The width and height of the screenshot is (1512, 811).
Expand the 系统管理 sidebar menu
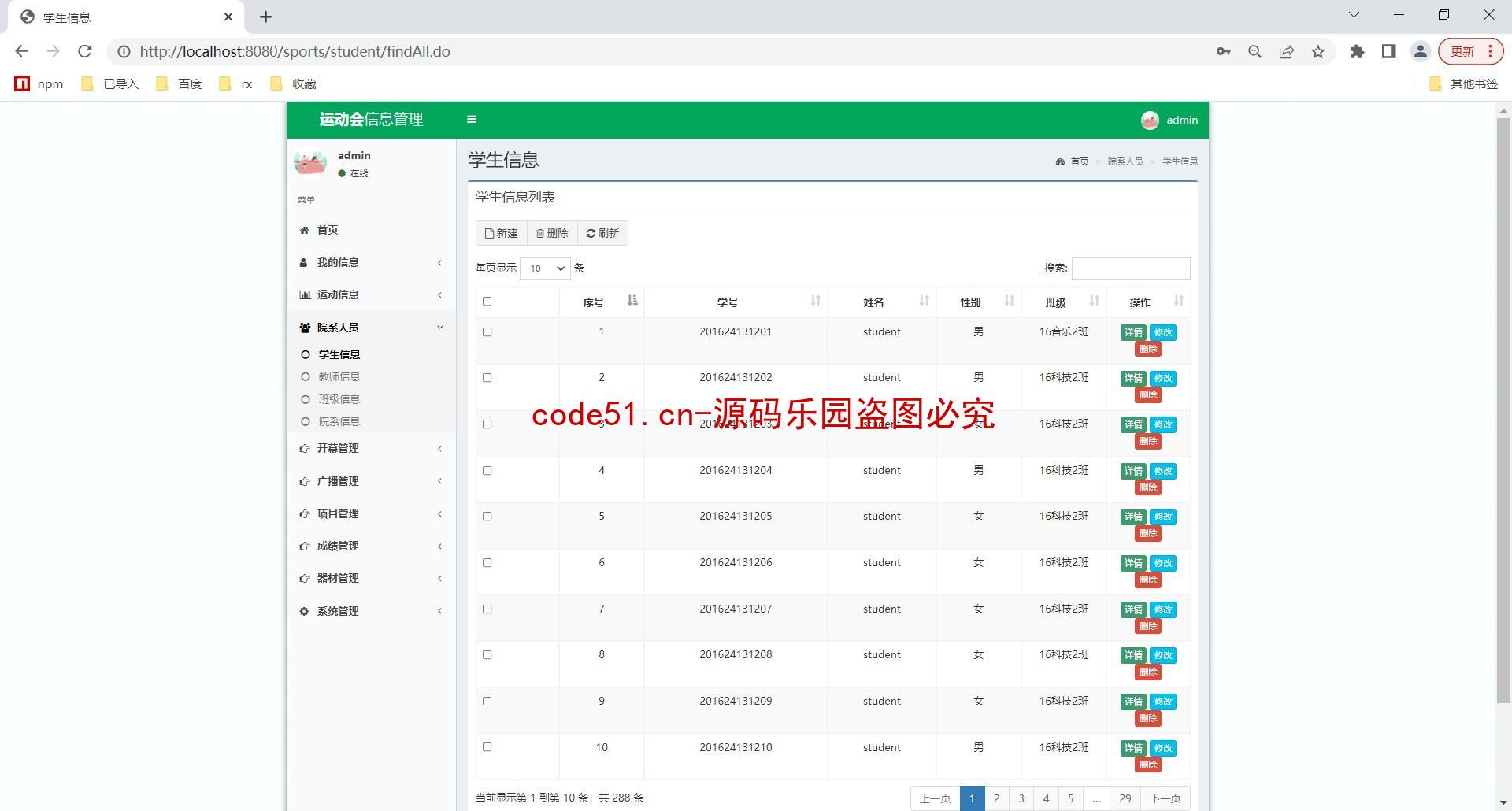tap(371, 611)
